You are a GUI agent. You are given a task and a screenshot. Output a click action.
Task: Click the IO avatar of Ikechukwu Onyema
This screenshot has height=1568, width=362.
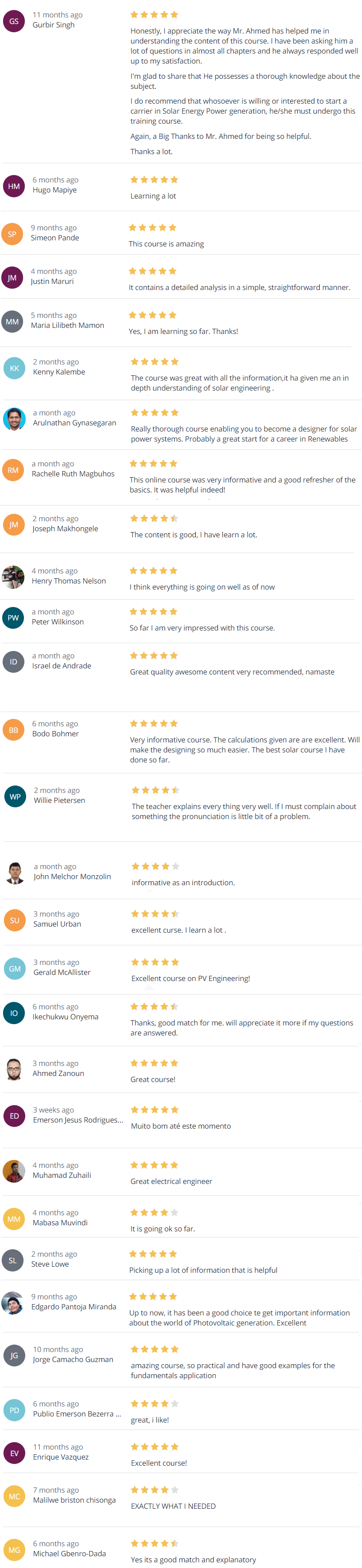pyautogui.click(x=14, y=1013)
